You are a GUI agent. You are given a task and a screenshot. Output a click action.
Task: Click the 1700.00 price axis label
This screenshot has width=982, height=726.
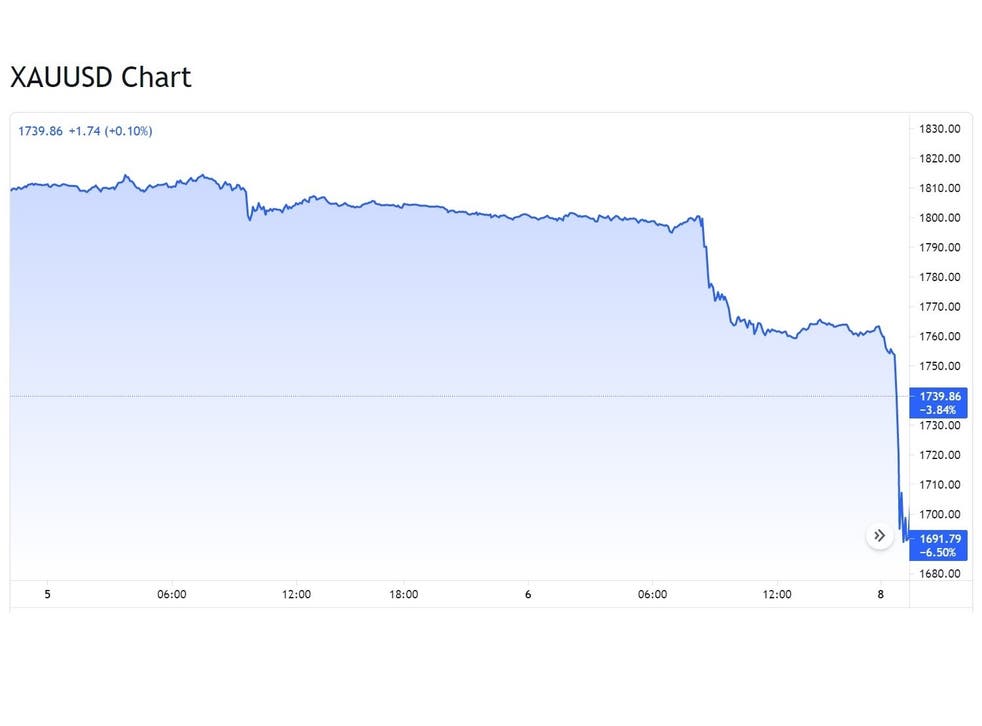click(940, 515)
